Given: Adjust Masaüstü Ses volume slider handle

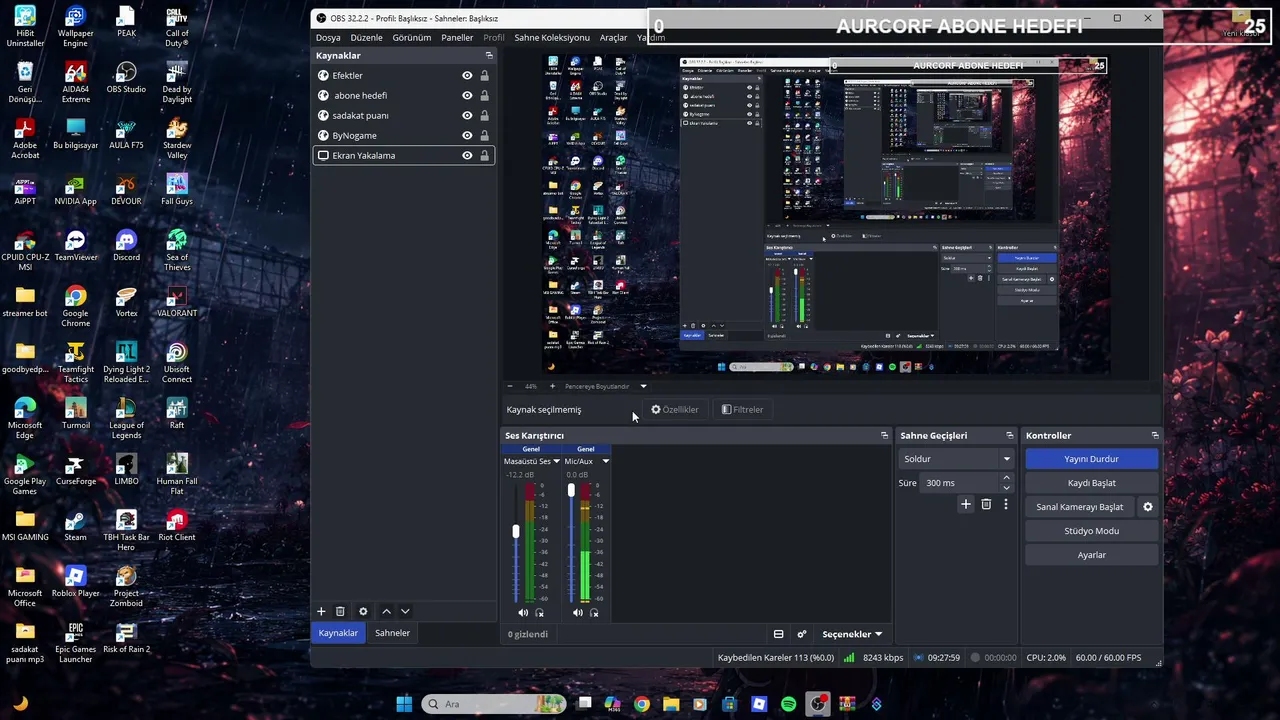Looking at the screenshot, I should coord(516,531).
